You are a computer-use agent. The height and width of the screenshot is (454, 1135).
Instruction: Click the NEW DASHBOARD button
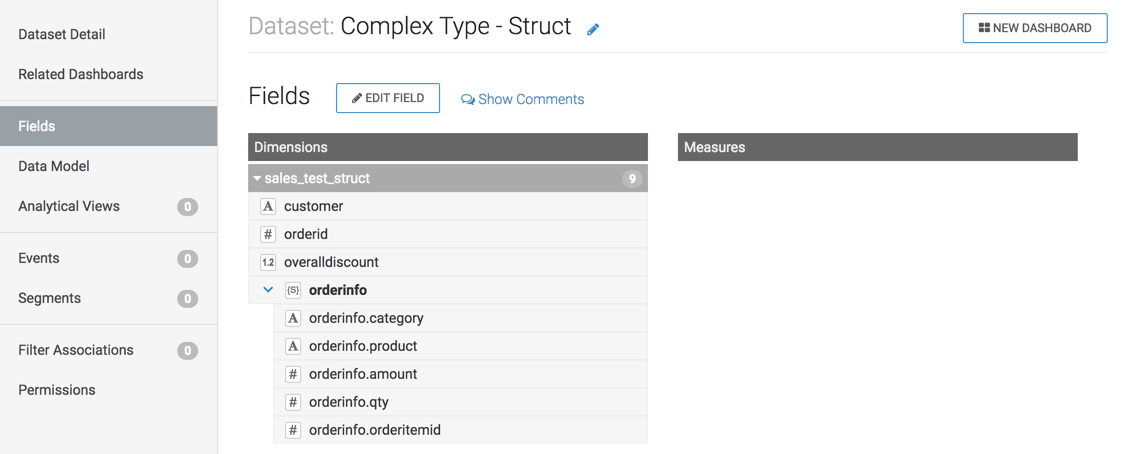pos(1034,28)
